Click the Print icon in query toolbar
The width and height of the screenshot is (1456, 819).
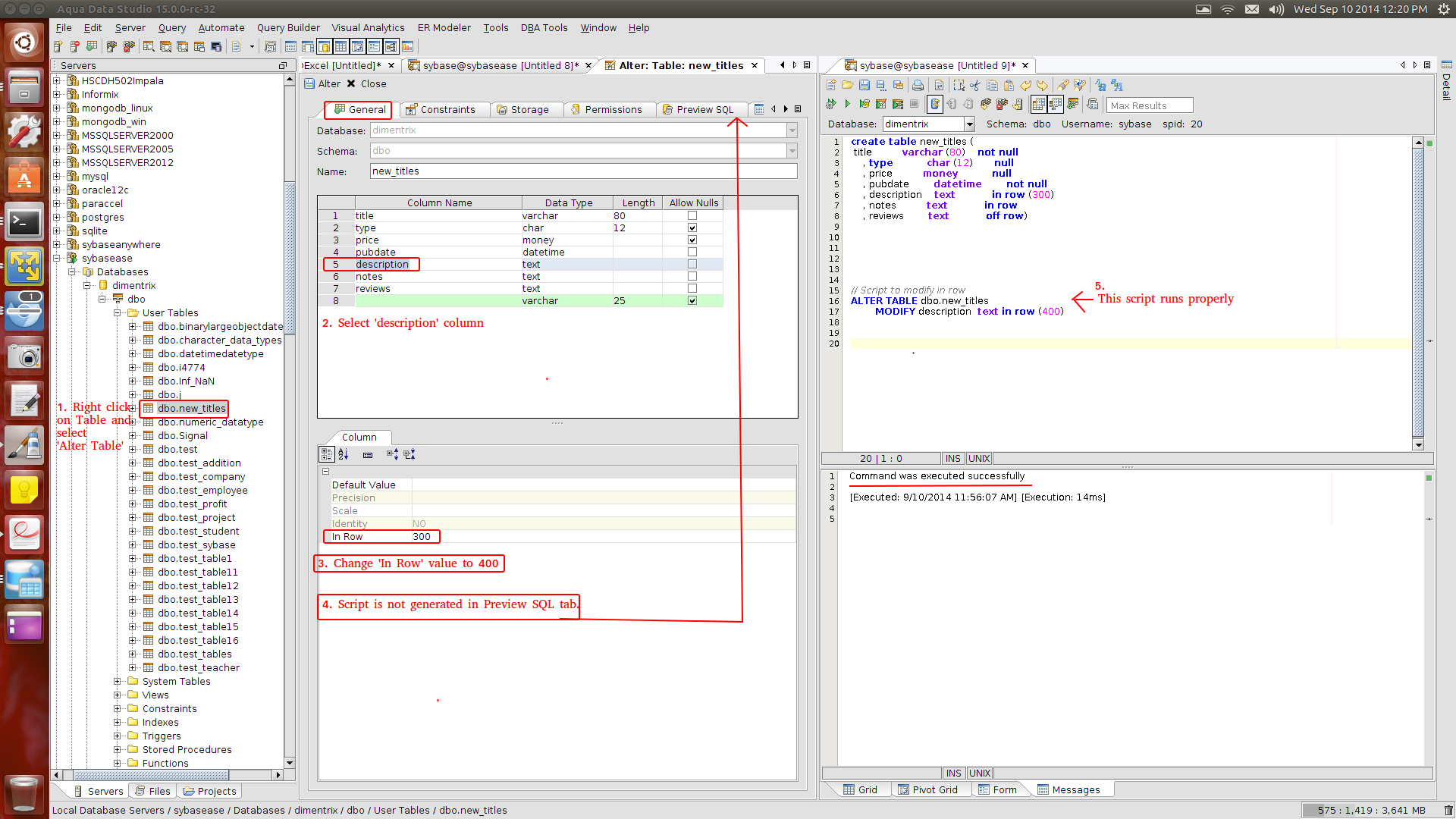(x=918, y=86)
